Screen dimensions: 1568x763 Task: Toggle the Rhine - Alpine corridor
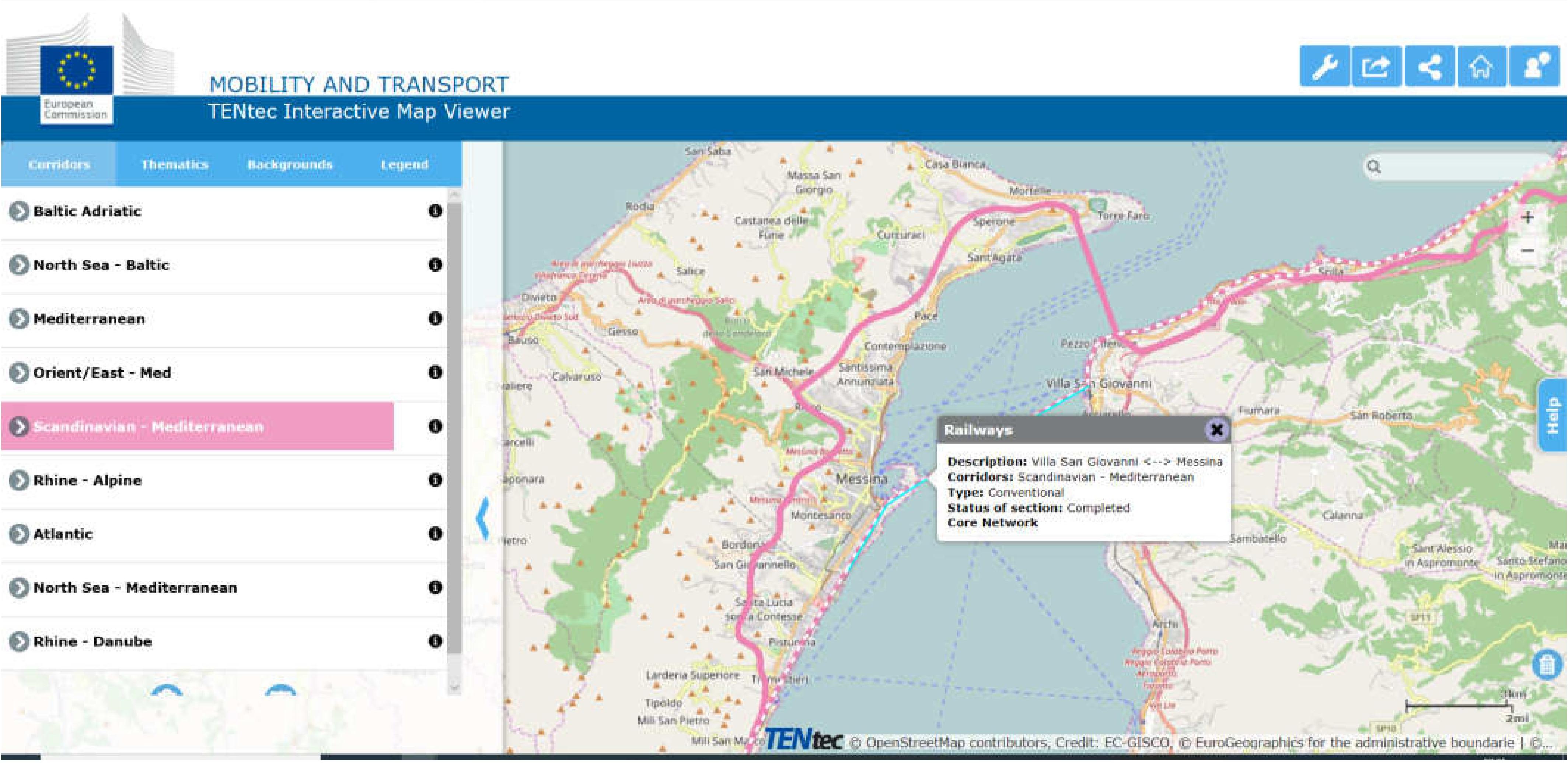click(x=87, y=480)
